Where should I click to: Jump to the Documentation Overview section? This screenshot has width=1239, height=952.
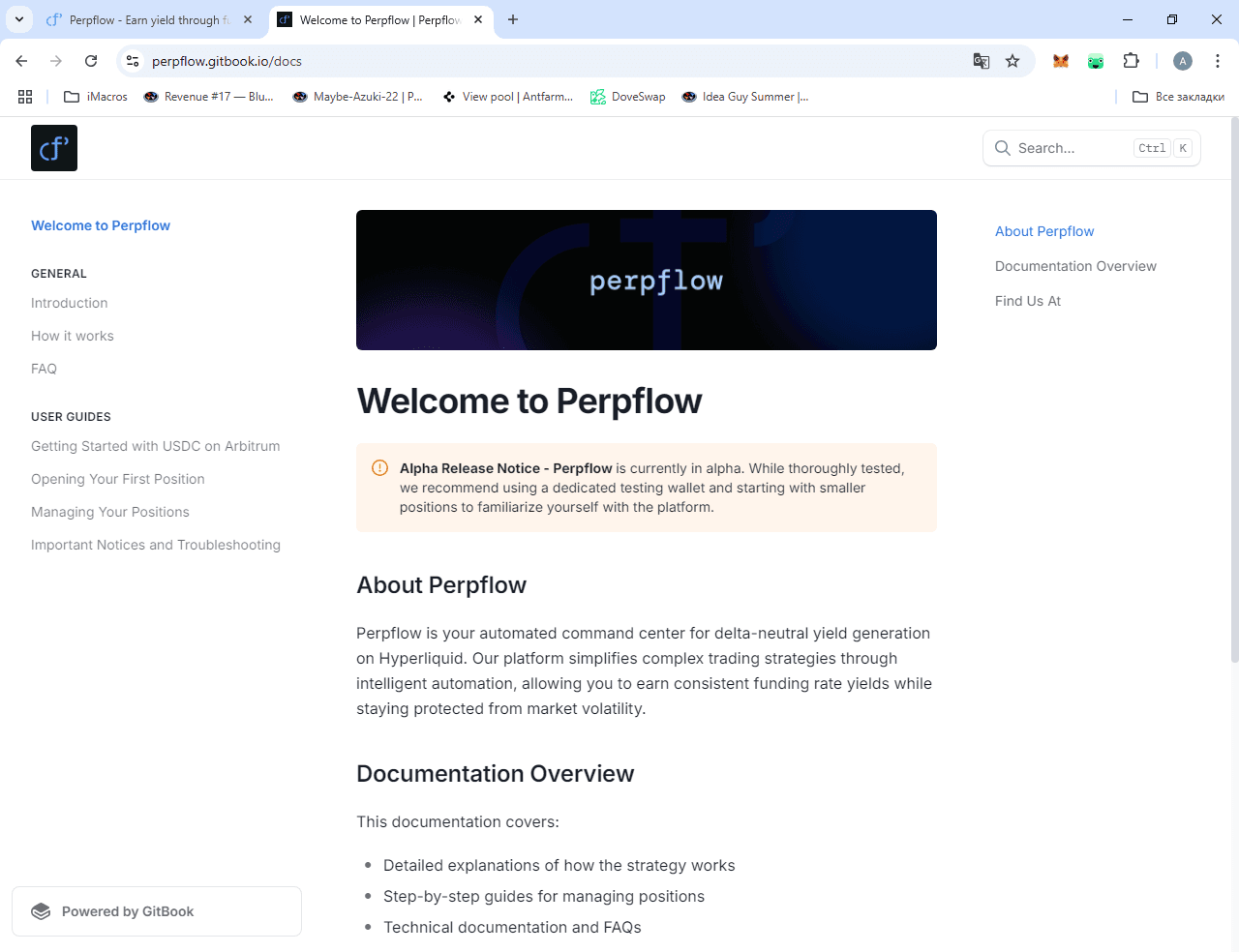(1075, 266)
